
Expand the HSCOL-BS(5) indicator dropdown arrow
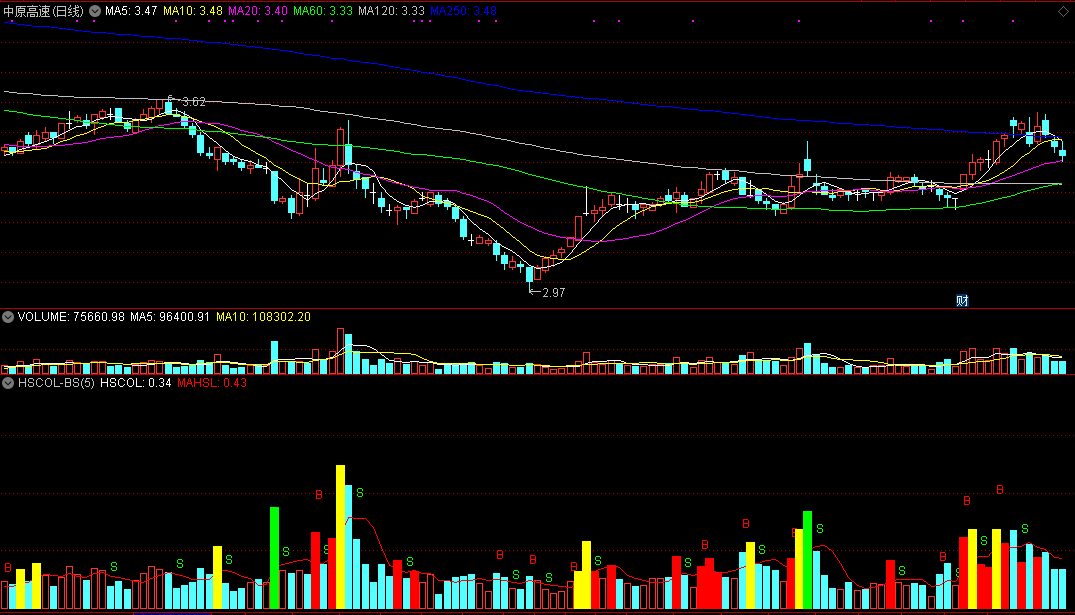[8, 383]
